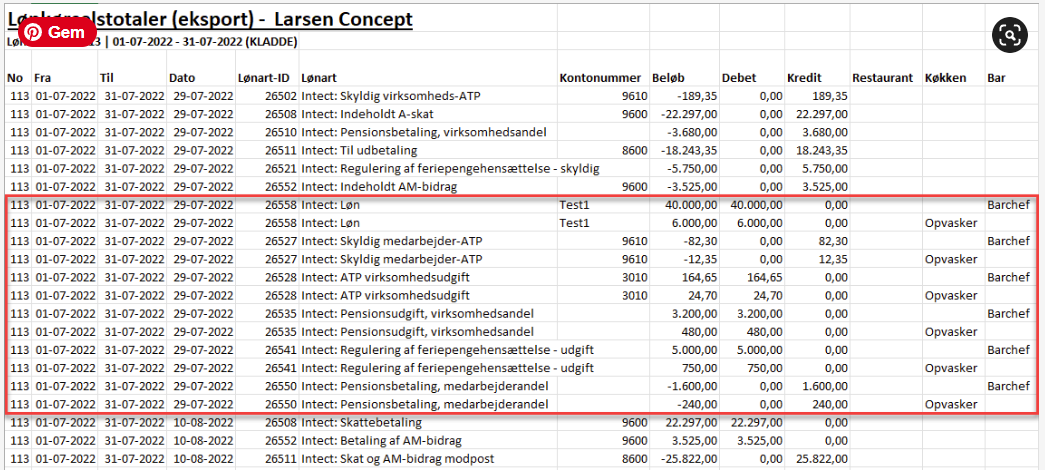Select the Lønart-ID cell 26502
Viewport: 1045px width, 470px height.
pyautogui.click(x=280, y=96)
